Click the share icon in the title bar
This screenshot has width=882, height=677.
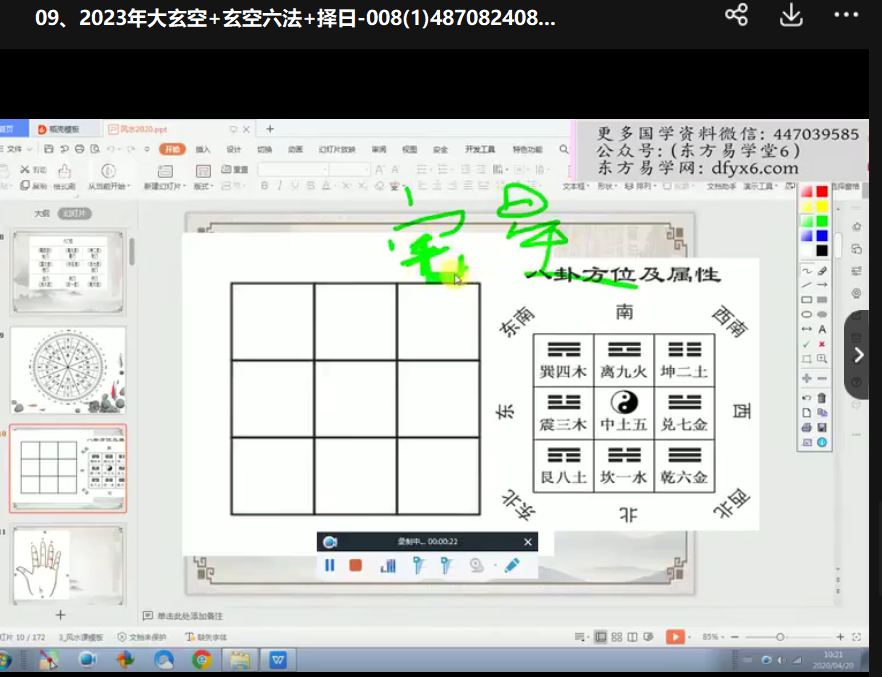(x=736, y=15)
